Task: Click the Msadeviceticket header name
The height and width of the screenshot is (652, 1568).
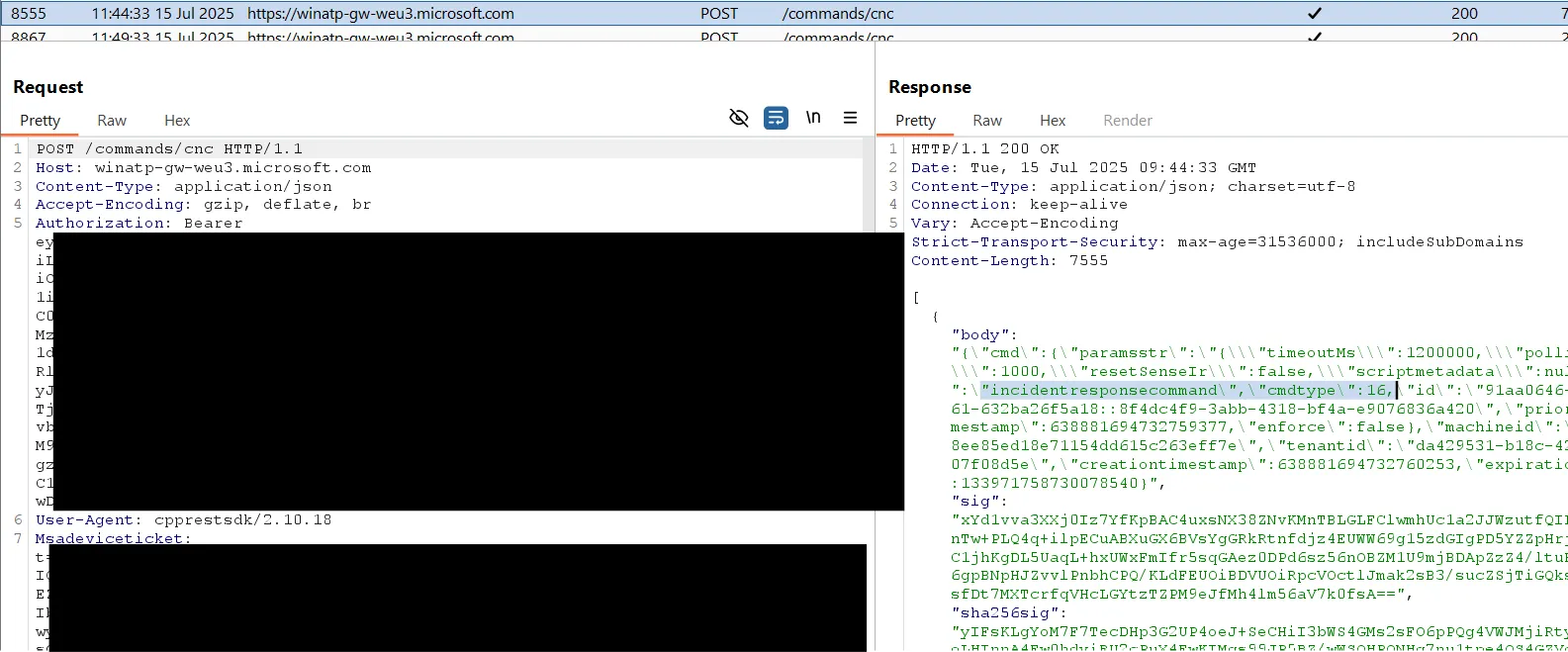Action: (x=110, y=538)
